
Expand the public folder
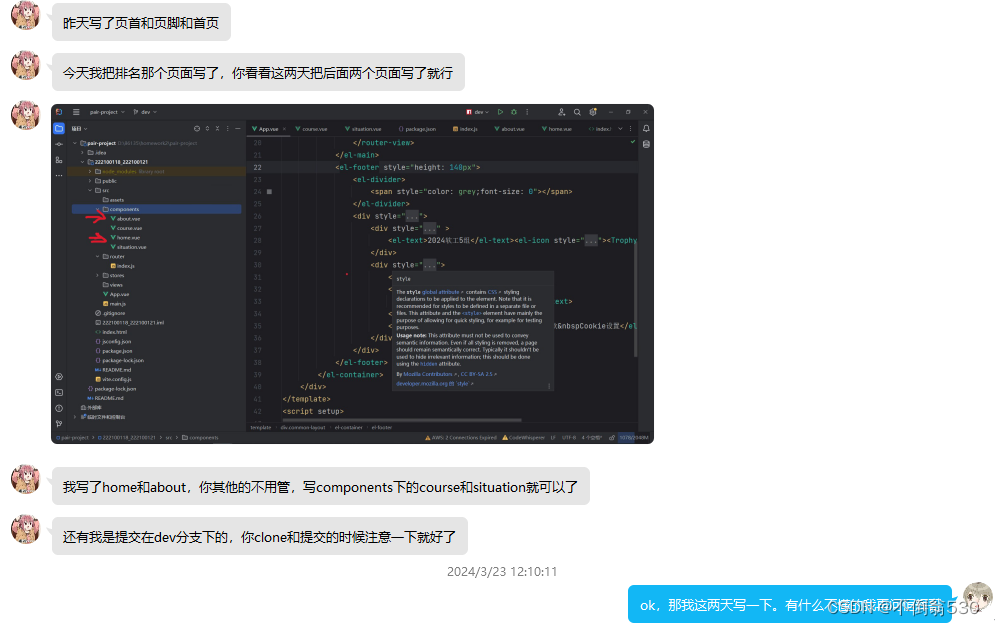(x=90, y=181)
